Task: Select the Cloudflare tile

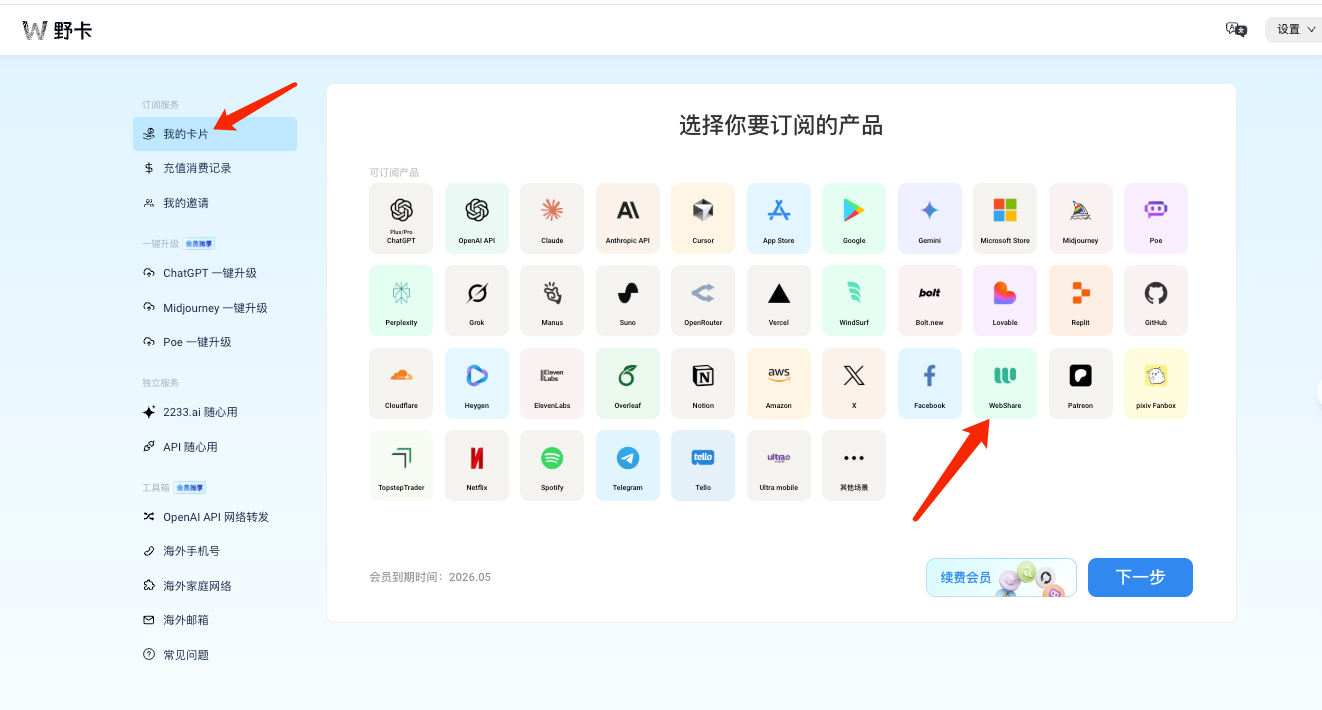Action: pyautogui.click(x=401, y=383)
